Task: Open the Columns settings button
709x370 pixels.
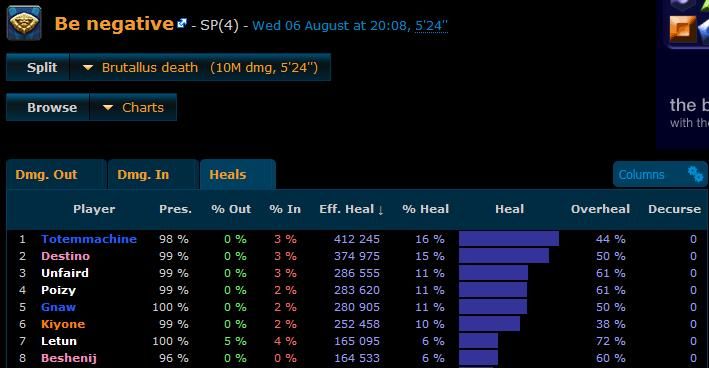Action: (x=660, y=174)
